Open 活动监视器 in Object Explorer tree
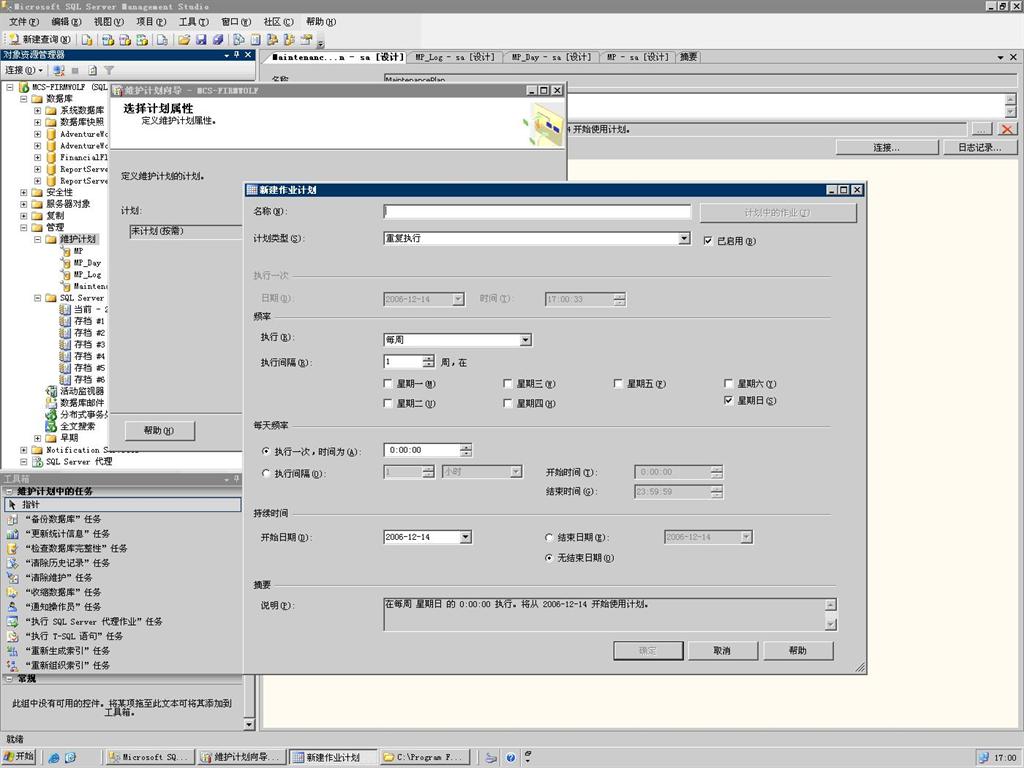The image size is (1024, 768). (81, 391)
